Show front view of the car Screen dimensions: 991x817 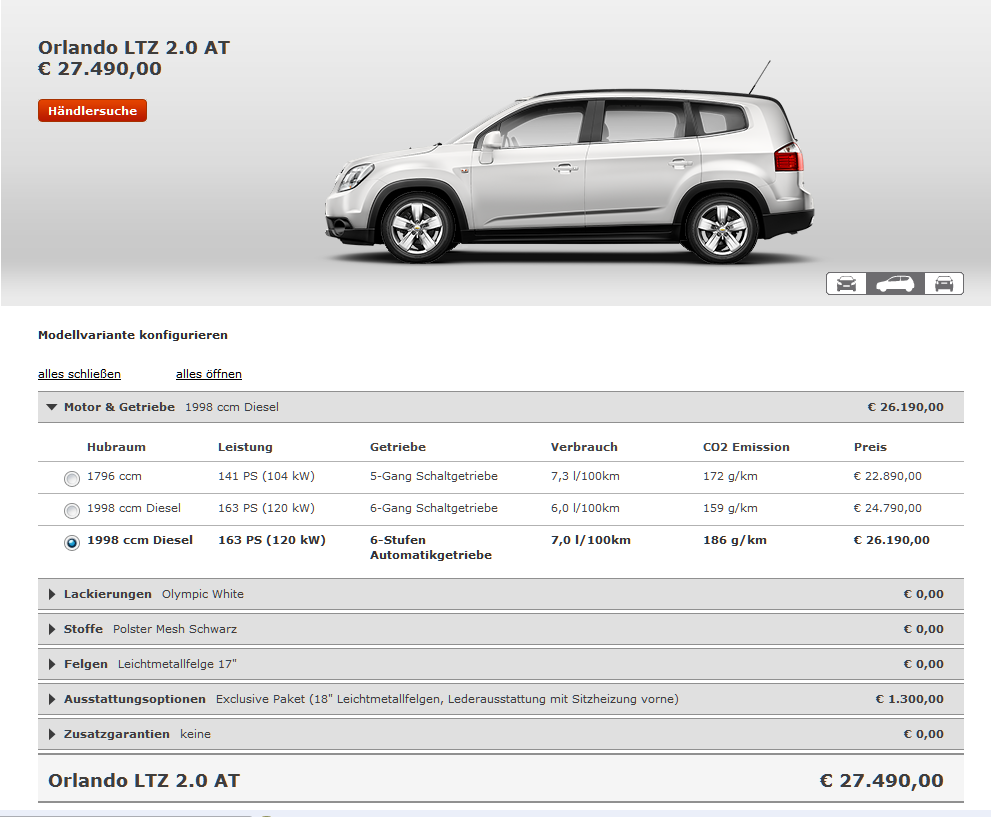846,284
